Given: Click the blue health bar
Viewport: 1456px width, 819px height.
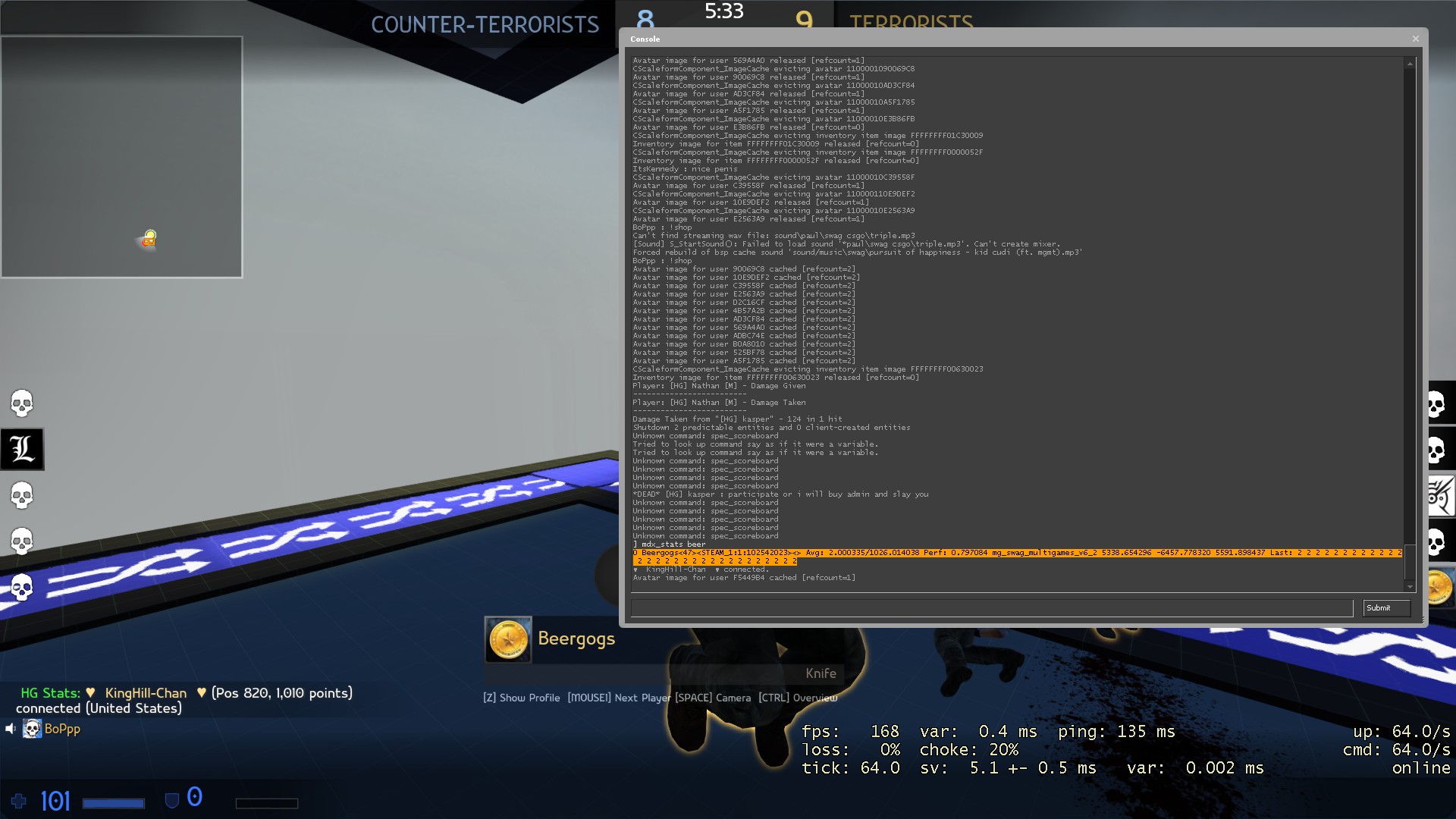Looking at the screenshot, I should tap(114, 803).
